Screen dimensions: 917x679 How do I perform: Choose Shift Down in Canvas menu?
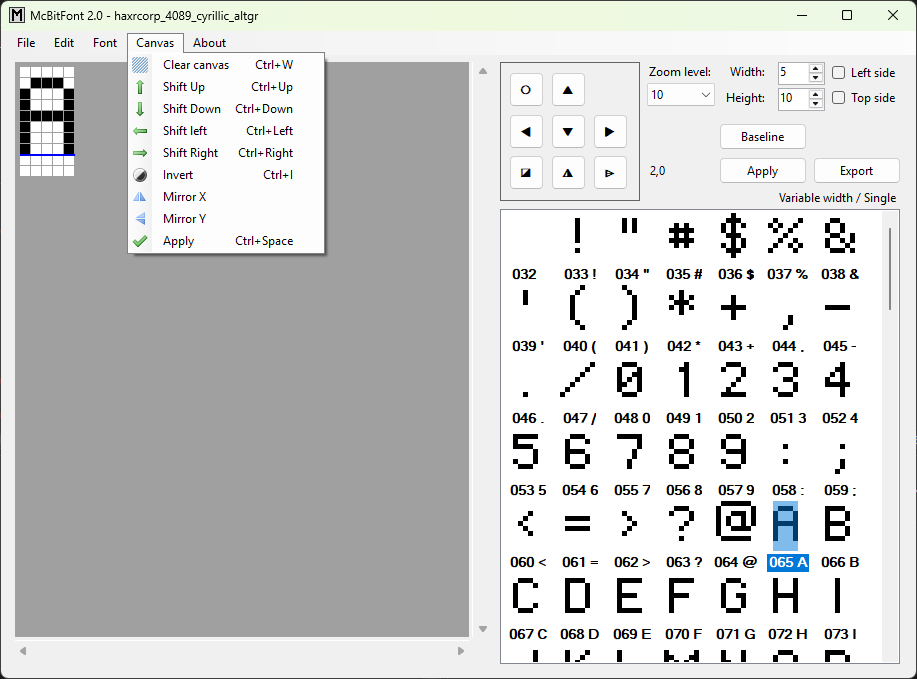click(226, 109)
